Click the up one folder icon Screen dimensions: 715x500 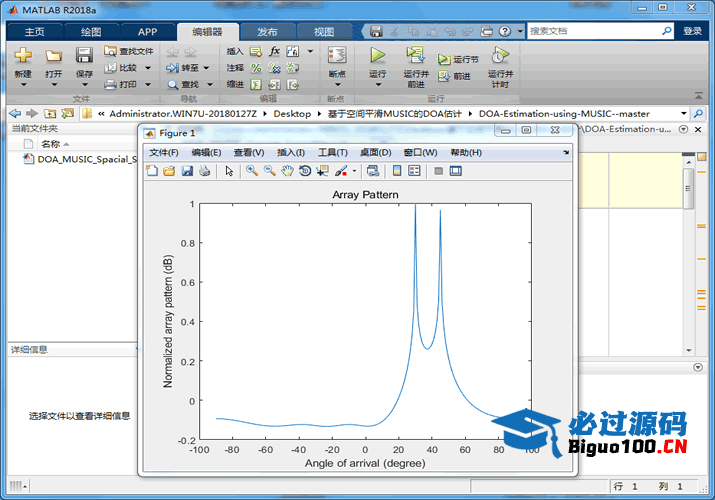coord(50,113)
